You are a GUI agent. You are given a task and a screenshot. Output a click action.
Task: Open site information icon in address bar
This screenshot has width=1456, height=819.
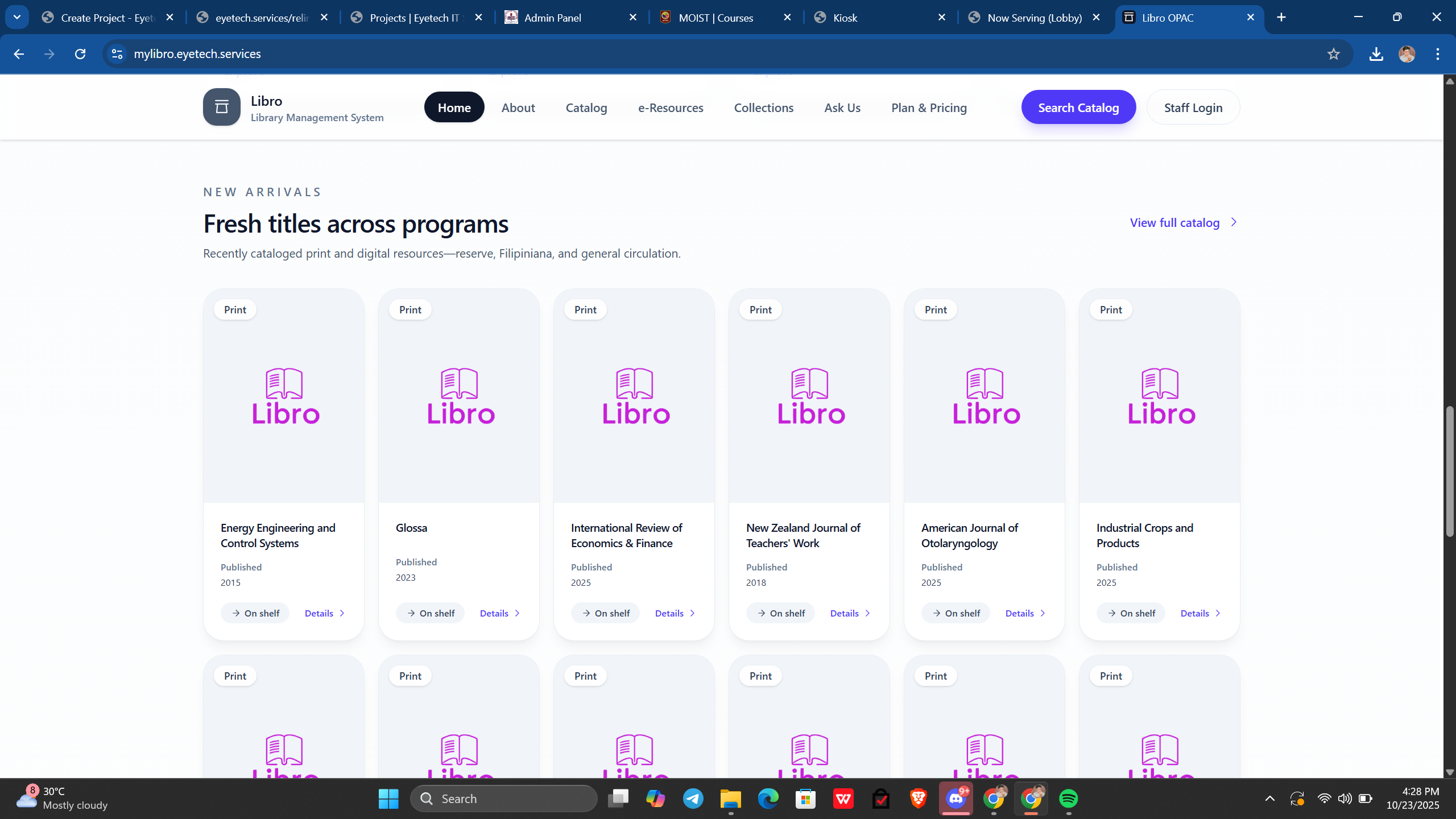click(x=117, y=54)
